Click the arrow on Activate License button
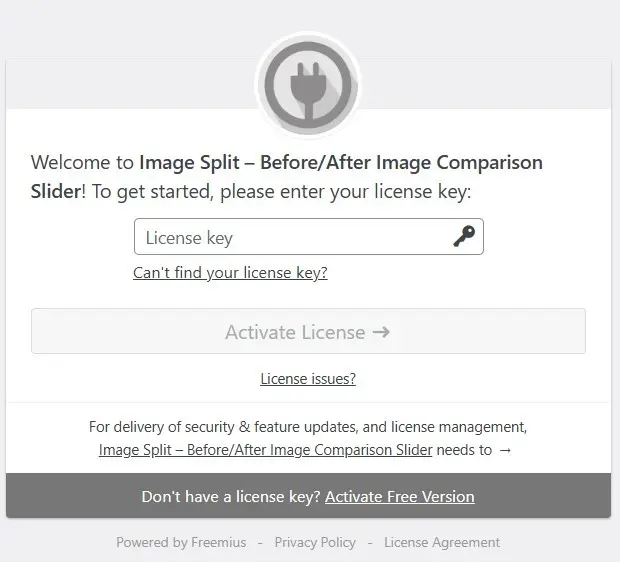620x562 pixels. 381,332
